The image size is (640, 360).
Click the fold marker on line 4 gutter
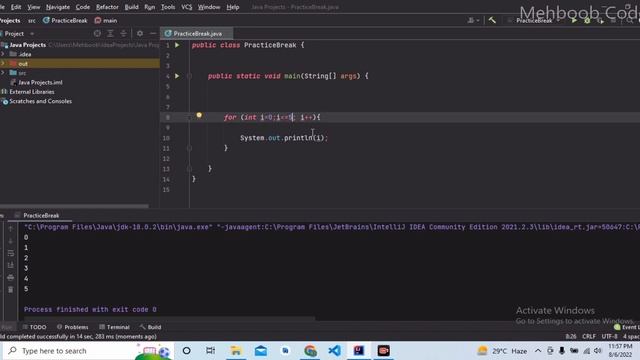[189, 76]
